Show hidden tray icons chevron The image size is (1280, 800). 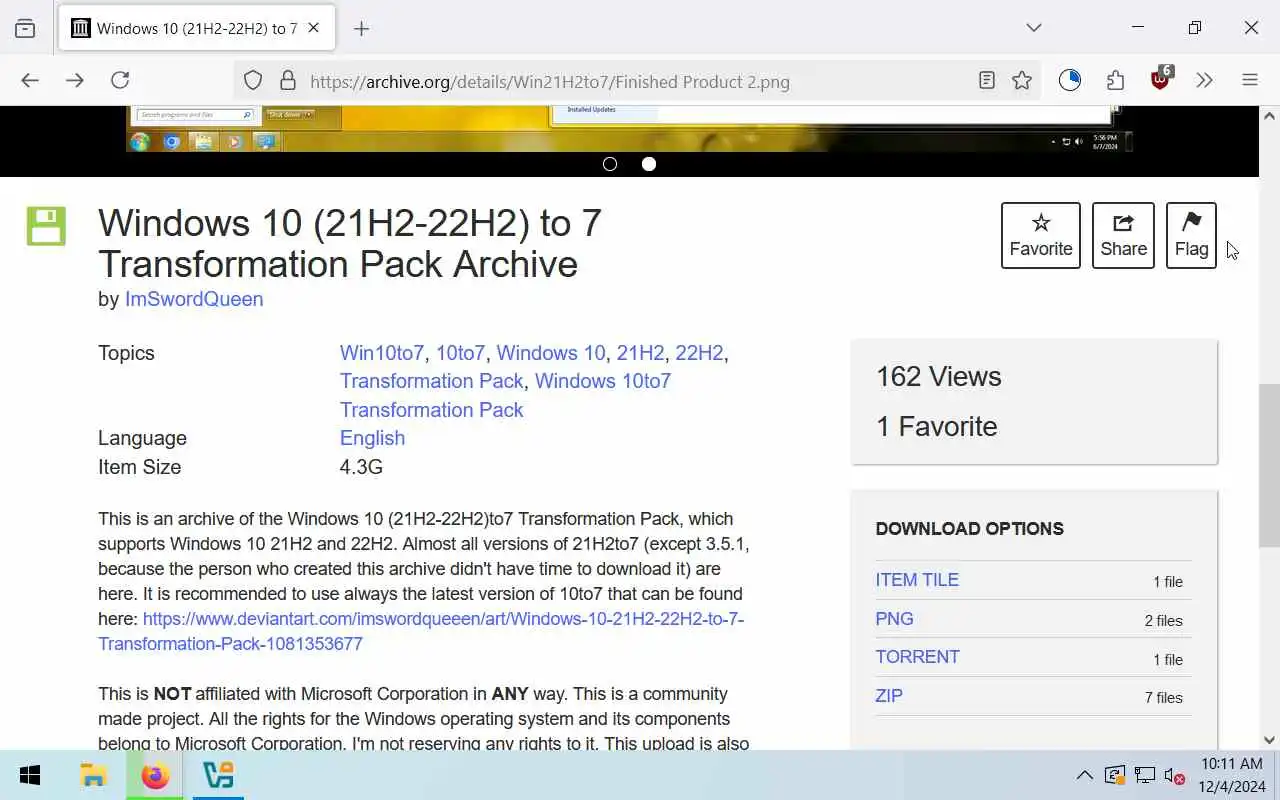[1084, 776]
